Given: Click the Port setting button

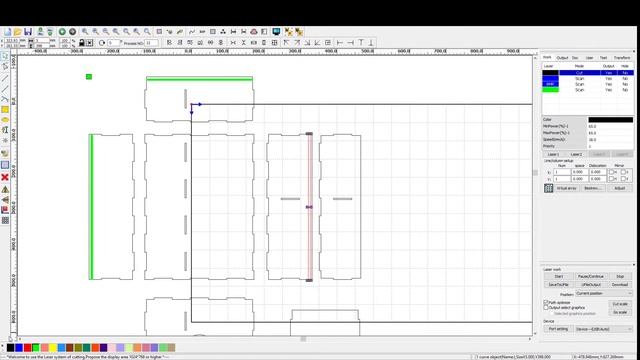Looking at the screenshot, I should (x=558, y=329).
